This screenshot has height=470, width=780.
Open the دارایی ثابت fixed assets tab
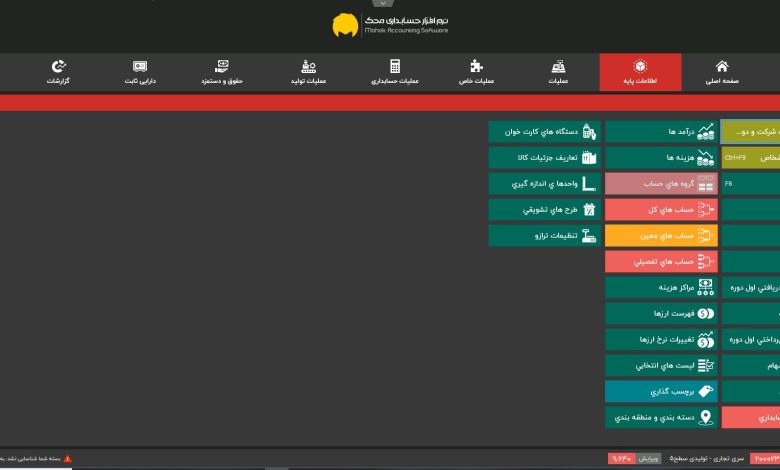(x=140, y=72)
